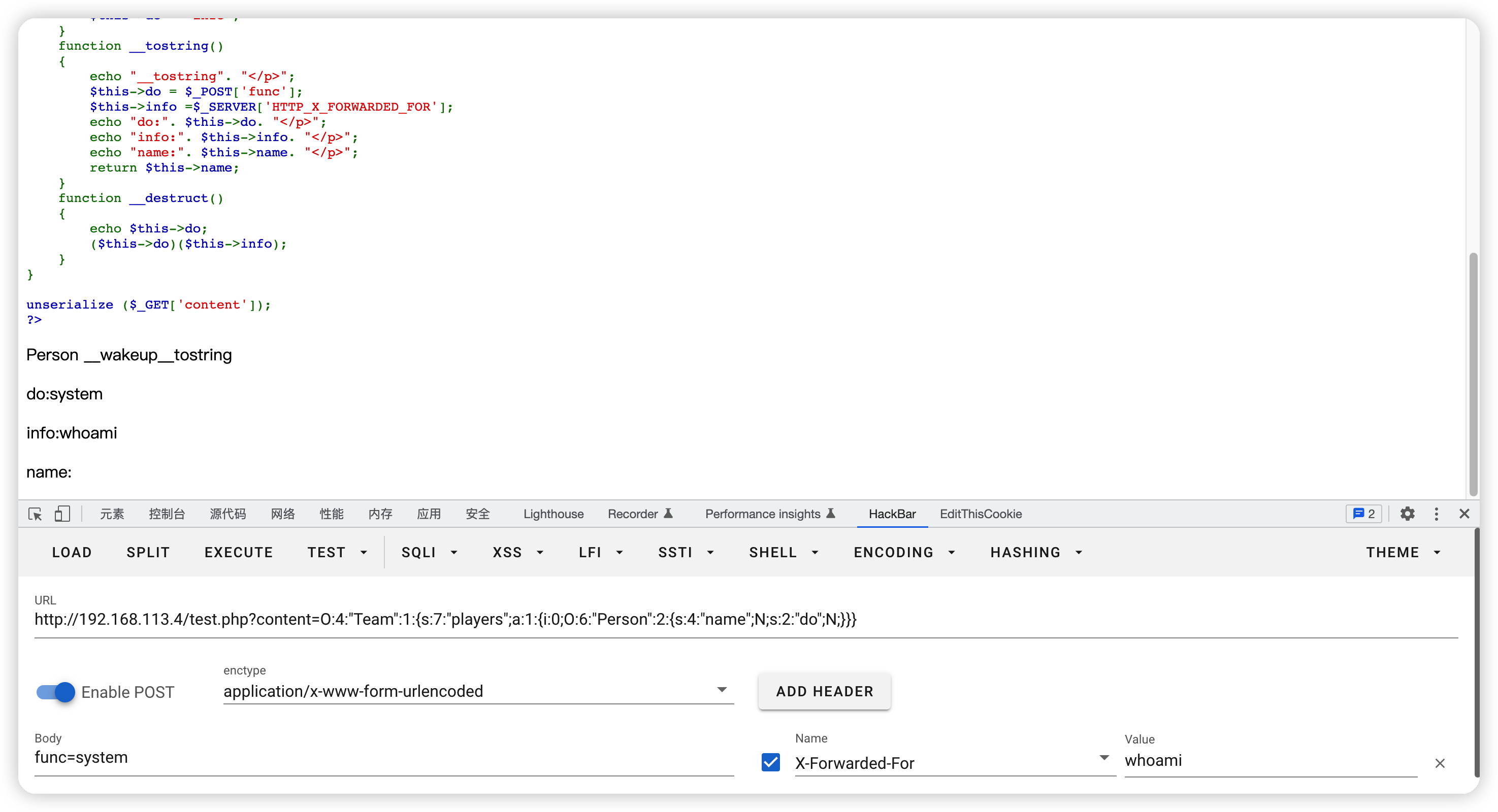Open the header Name dropdown arrow

[1104, 758]
